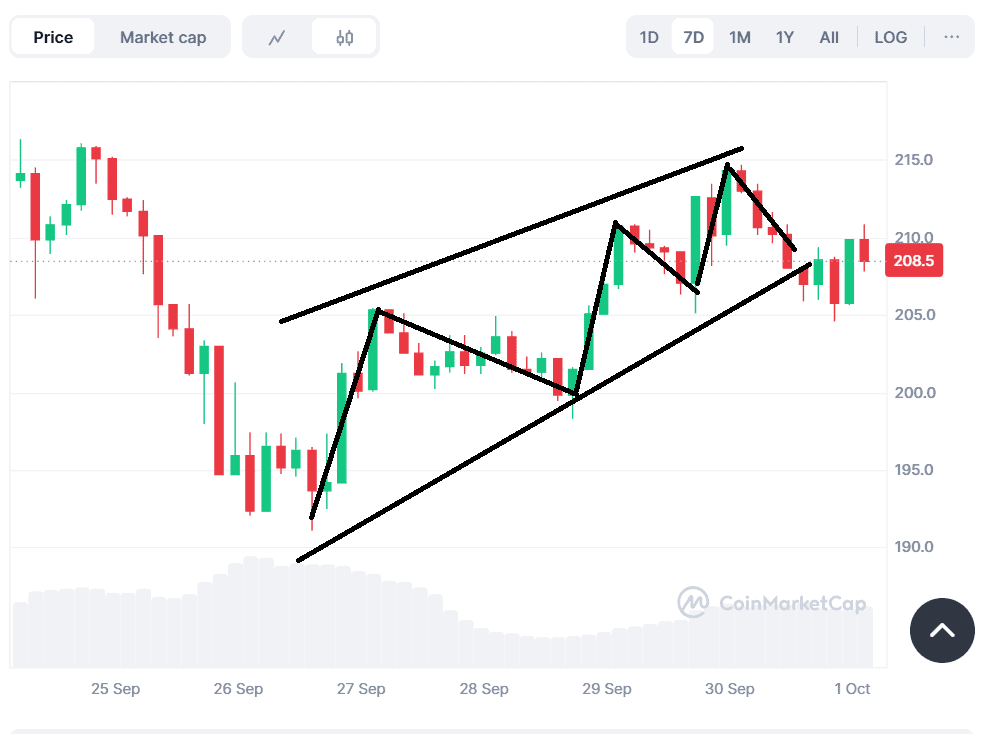Click the CoinMarketCap watermark logo

pyautogui.click(x=771, y=602)
